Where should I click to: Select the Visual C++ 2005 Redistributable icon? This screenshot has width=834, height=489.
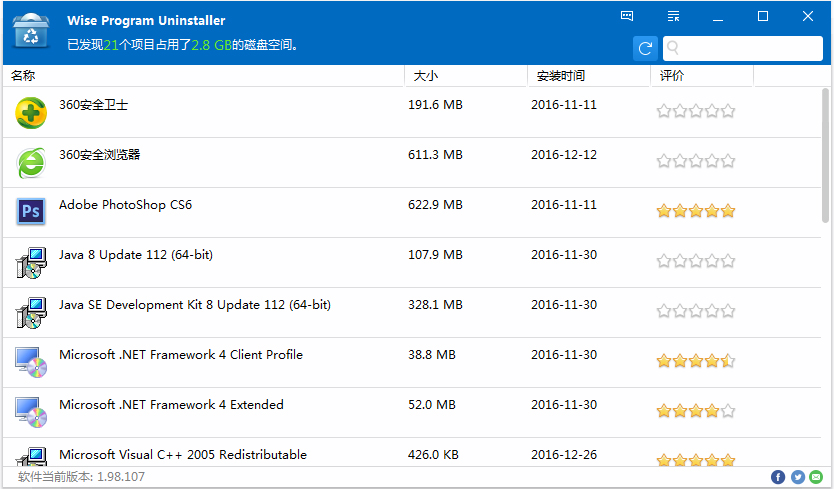pyautogui.click(x=31, y=457)
